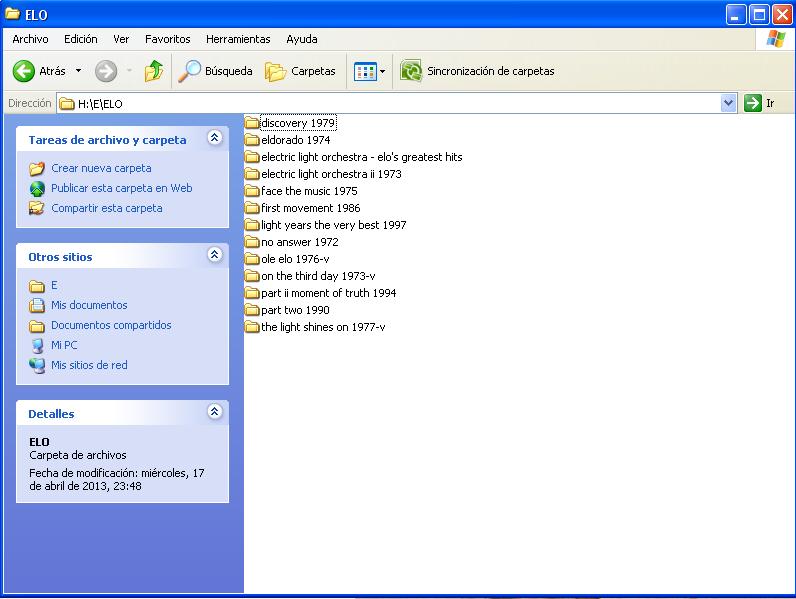Click the Crear nueva carpeta link
The width and height of the screenshot is (796, 599).
tap(102, 168)
